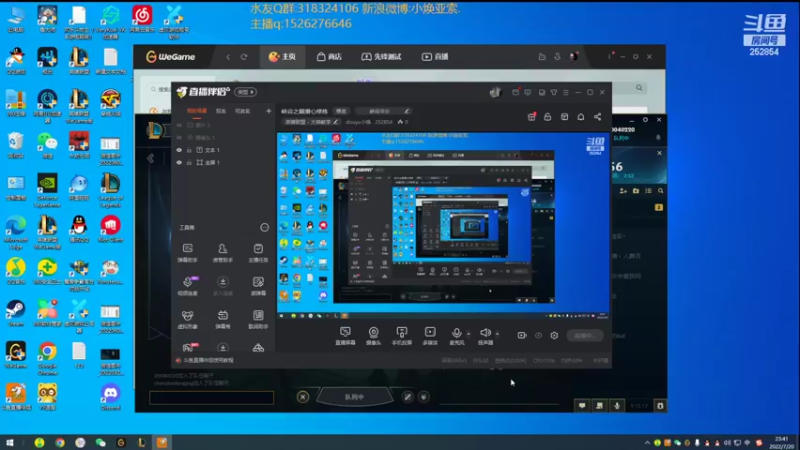The width and height of the screenshot is (800, 450).
Task: Mute the 麦克风 microphone
Action: (457, 336)
